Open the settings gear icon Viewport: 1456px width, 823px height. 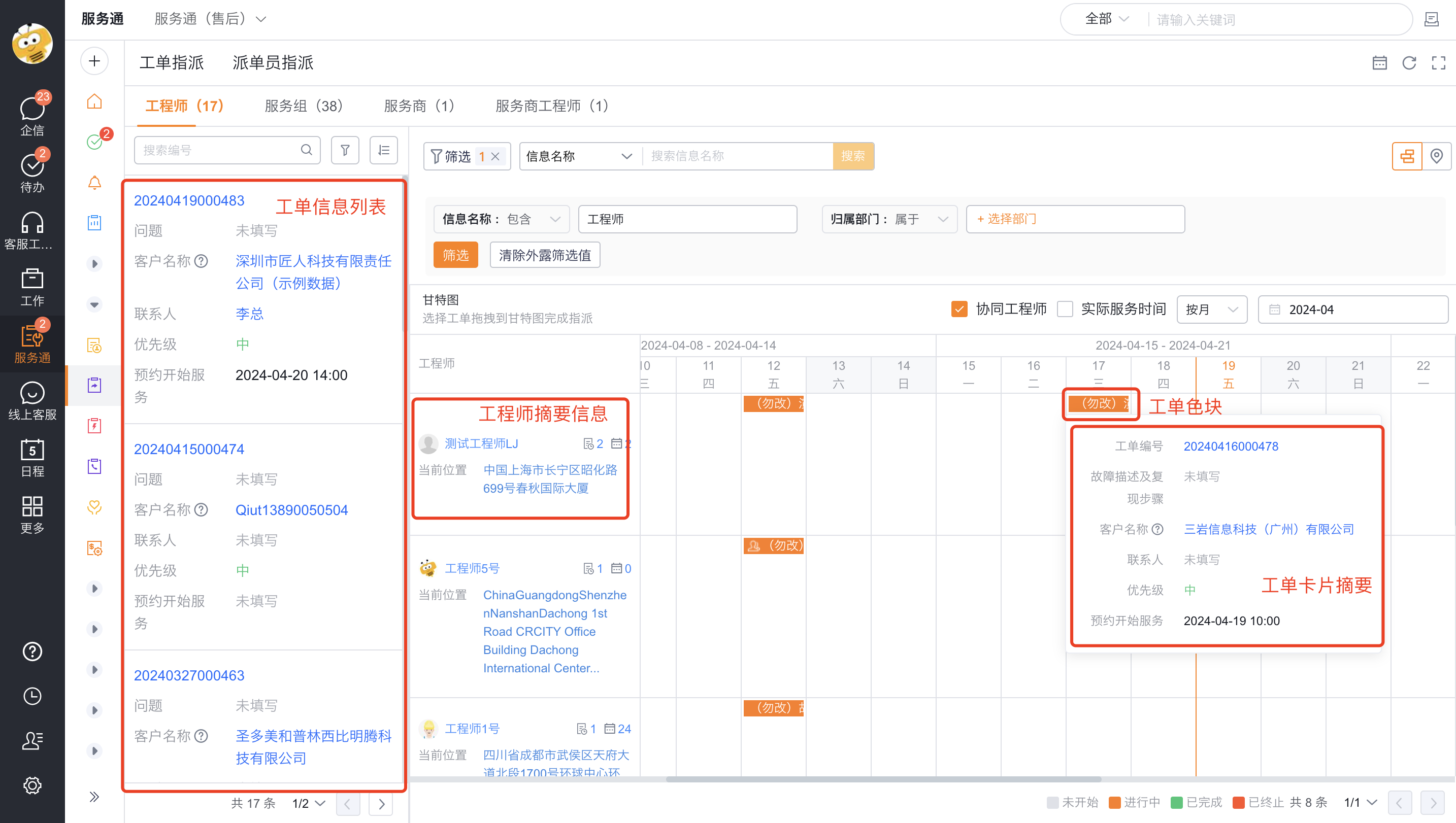pyautogui.click(x=32, y=785)
